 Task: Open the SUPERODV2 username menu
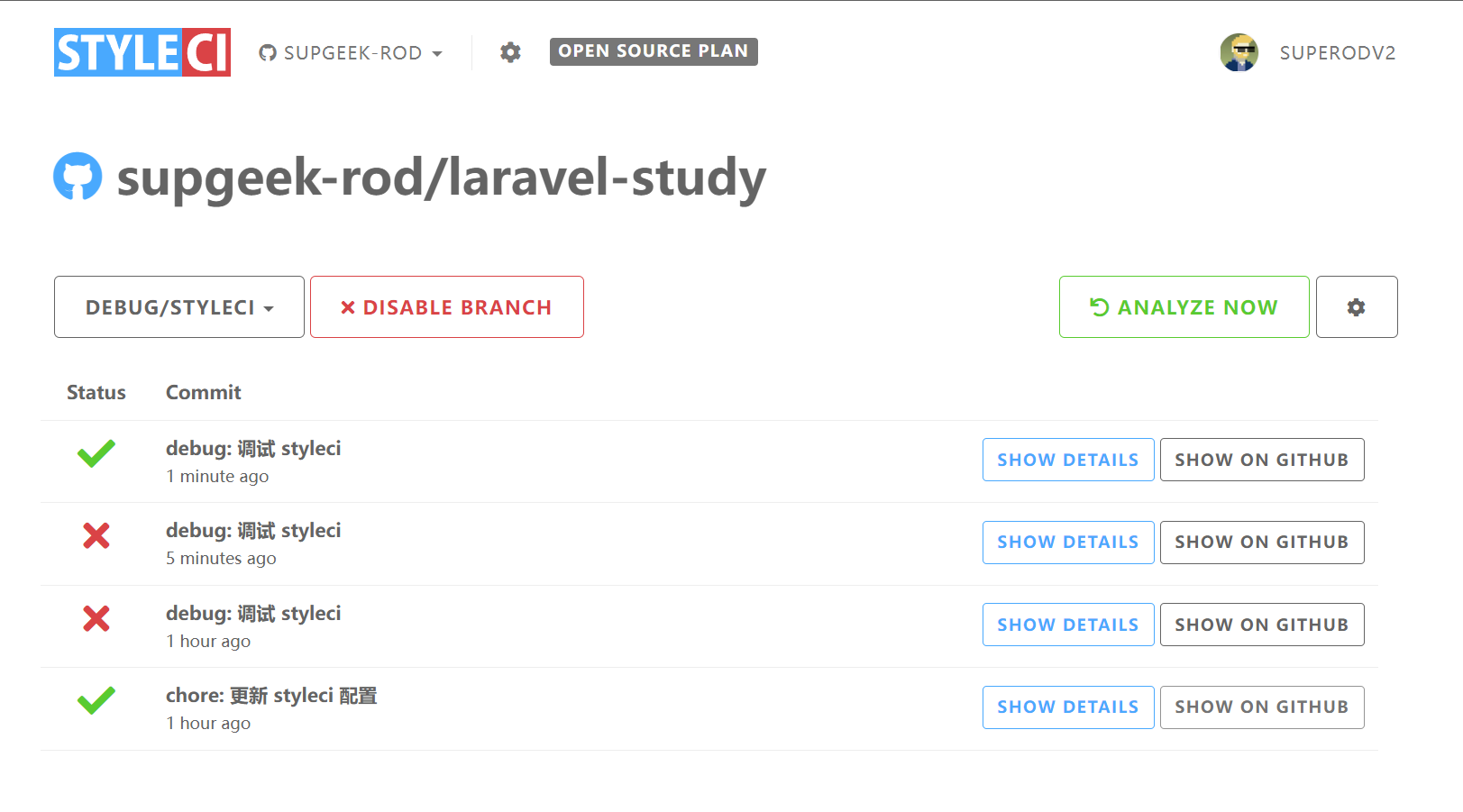coord(1337,53)
